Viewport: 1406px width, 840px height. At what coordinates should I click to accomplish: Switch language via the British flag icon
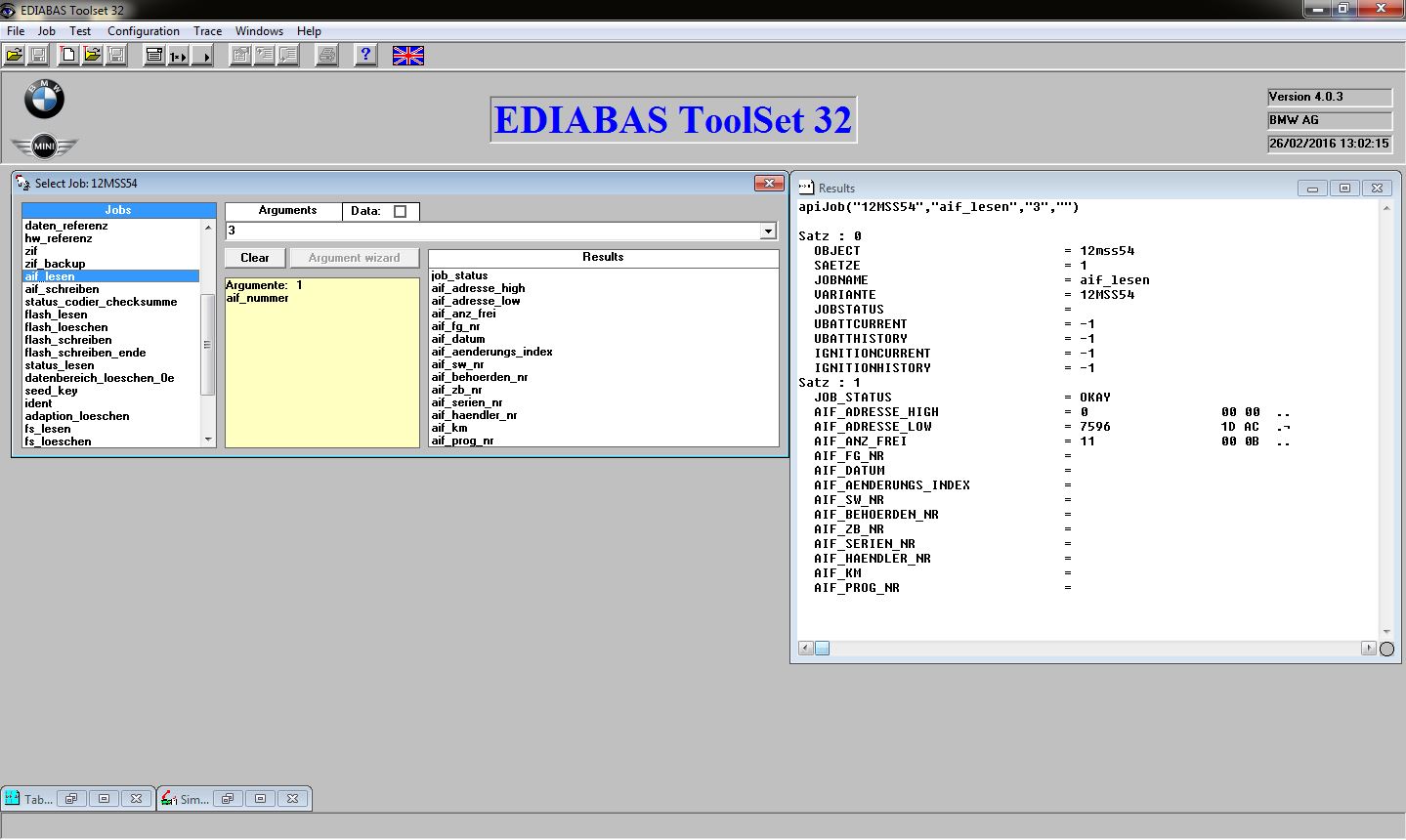[x=407, y=56]
